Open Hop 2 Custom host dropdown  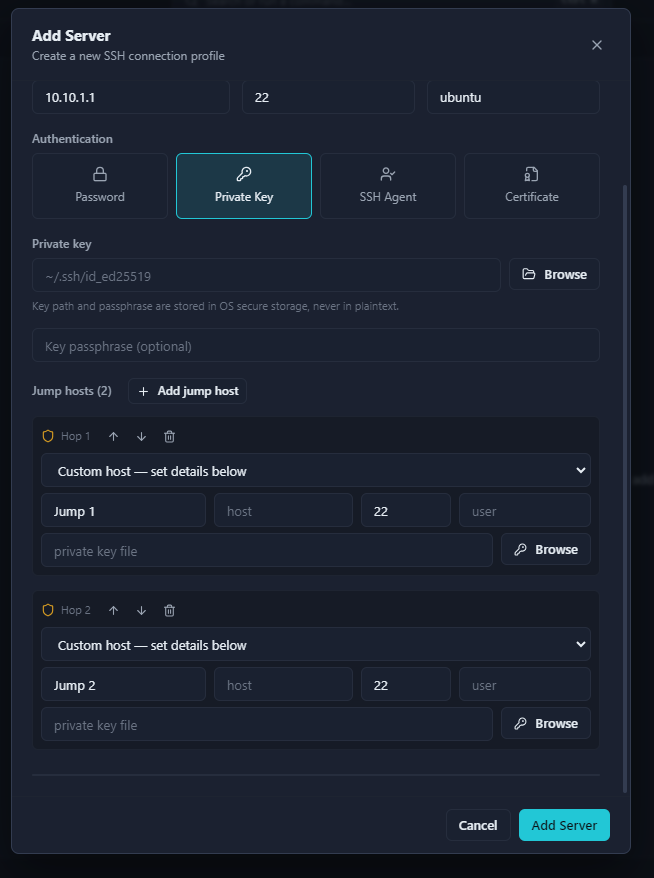point(316,645)
